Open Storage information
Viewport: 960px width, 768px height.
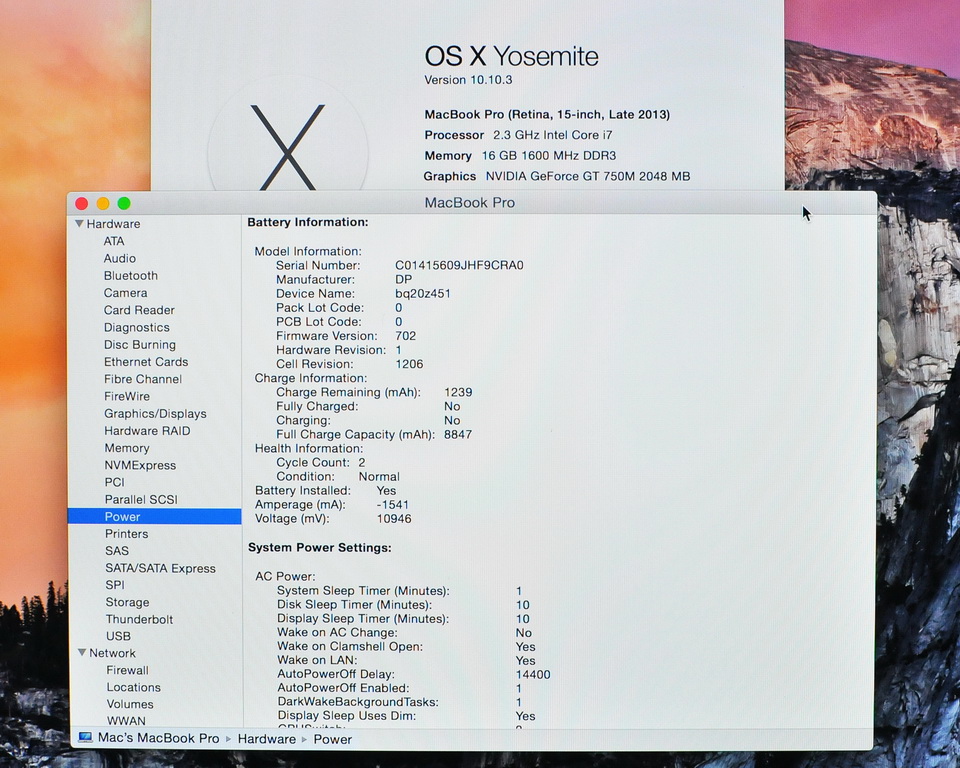127,602
